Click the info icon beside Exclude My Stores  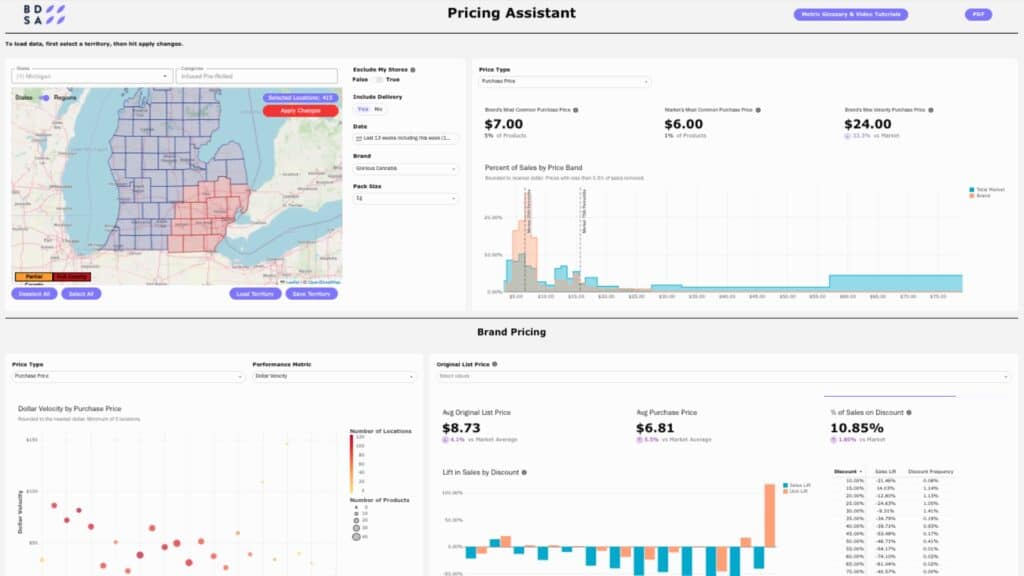click(x=412, y=70)
